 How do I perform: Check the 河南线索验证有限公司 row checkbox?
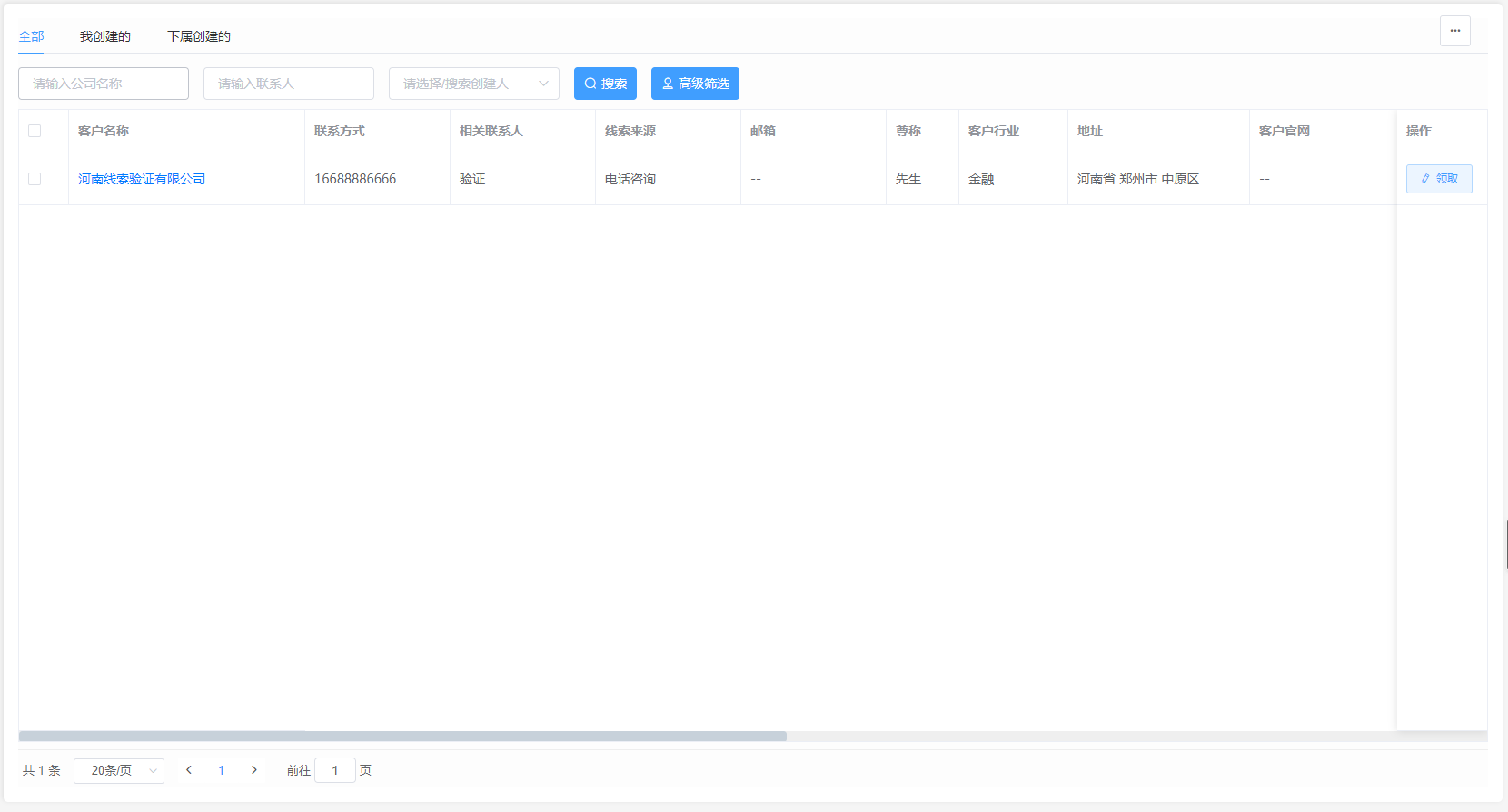[35, 179]
